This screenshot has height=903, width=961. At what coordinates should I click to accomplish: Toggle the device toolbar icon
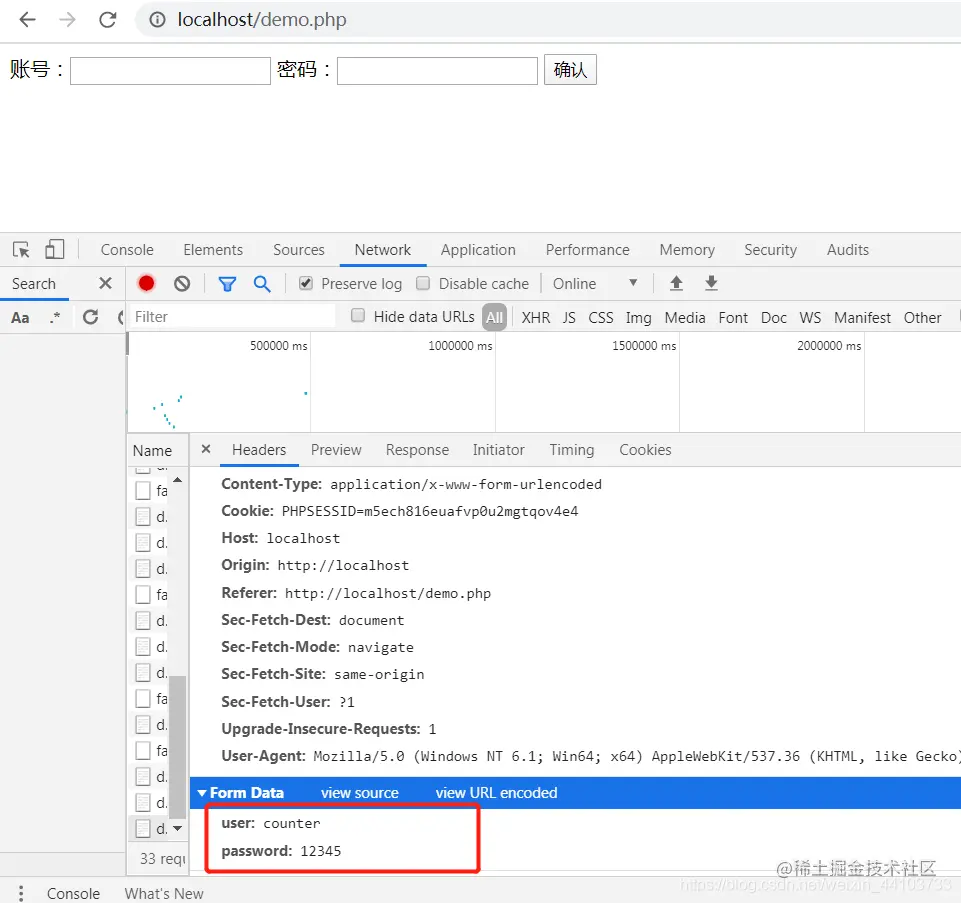55,249
